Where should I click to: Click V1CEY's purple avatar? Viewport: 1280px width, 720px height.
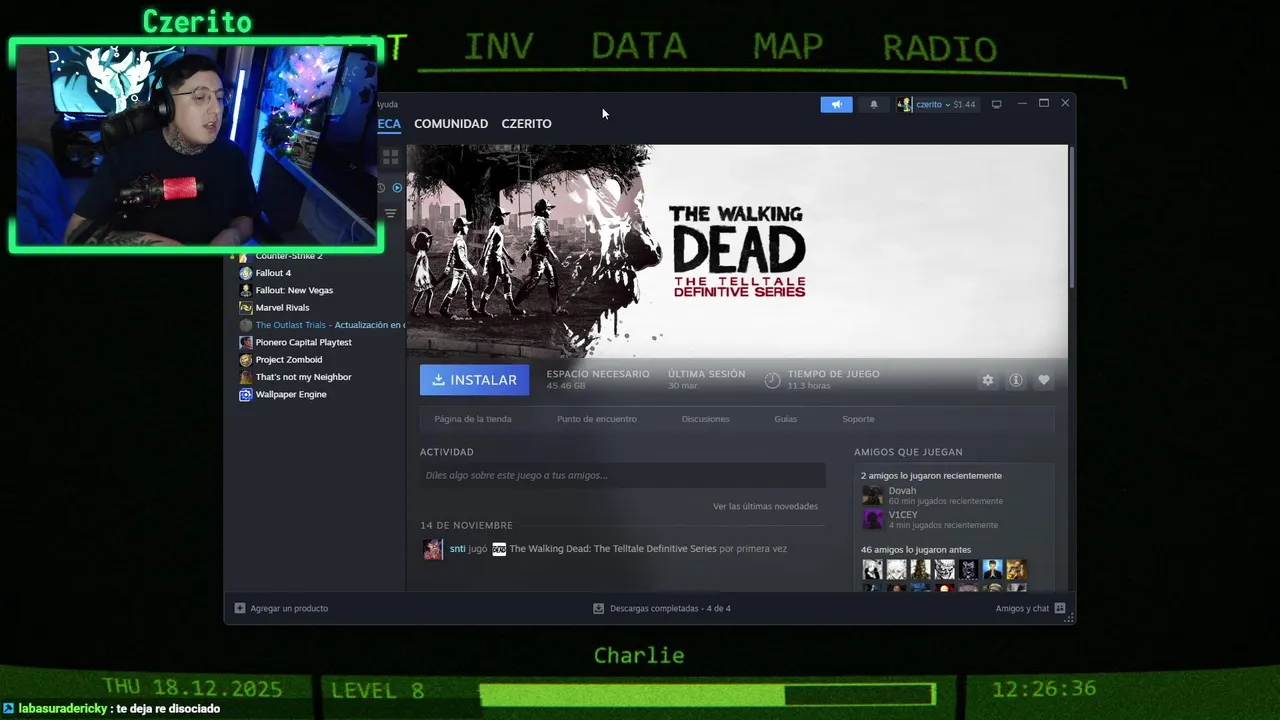(873, 519)
